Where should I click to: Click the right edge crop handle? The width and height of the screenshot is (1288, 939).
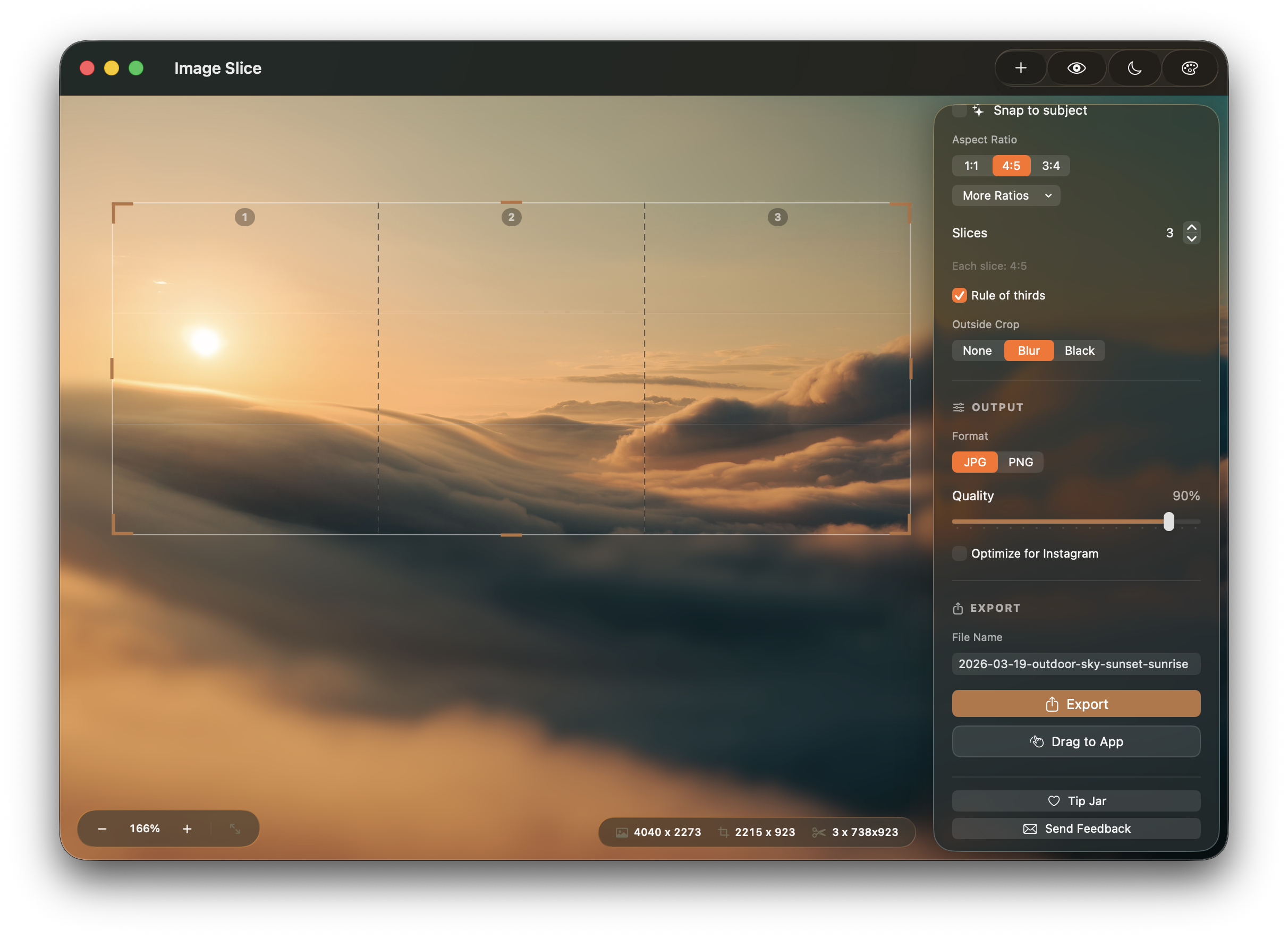pyautogui.click(x=910, y=369)
